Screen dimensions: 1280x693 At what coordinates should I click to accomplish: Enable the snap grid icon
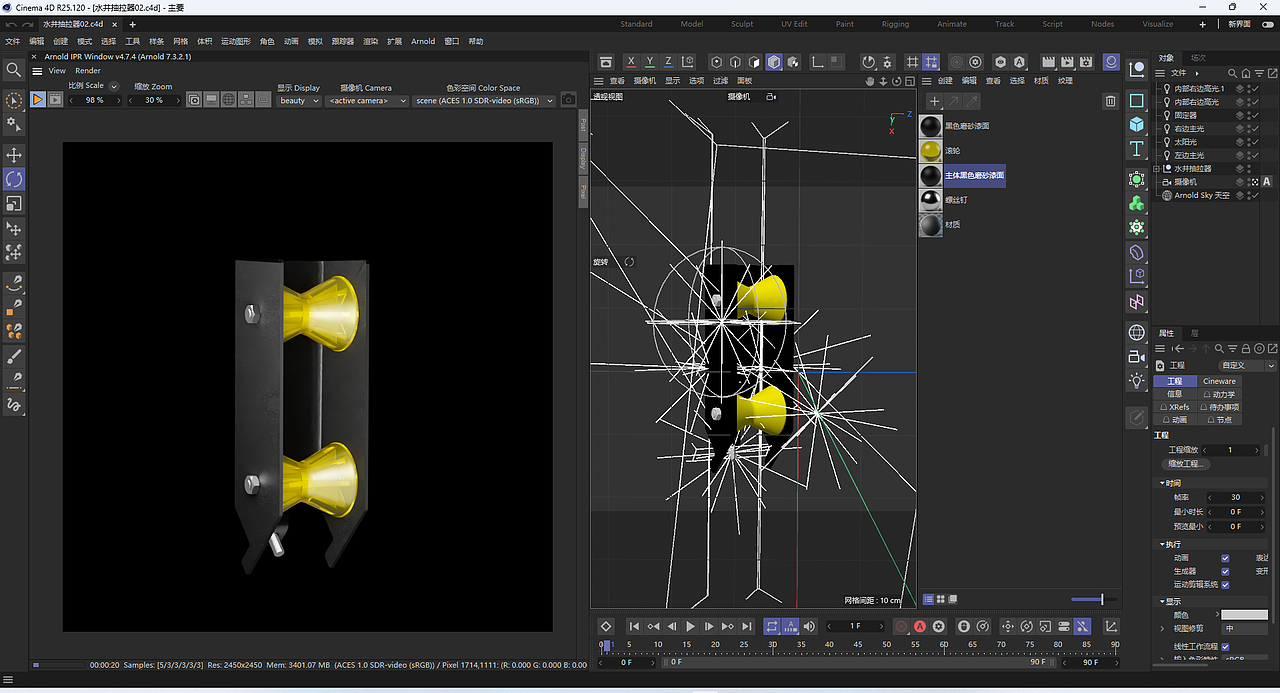click(x=912, y=62)
